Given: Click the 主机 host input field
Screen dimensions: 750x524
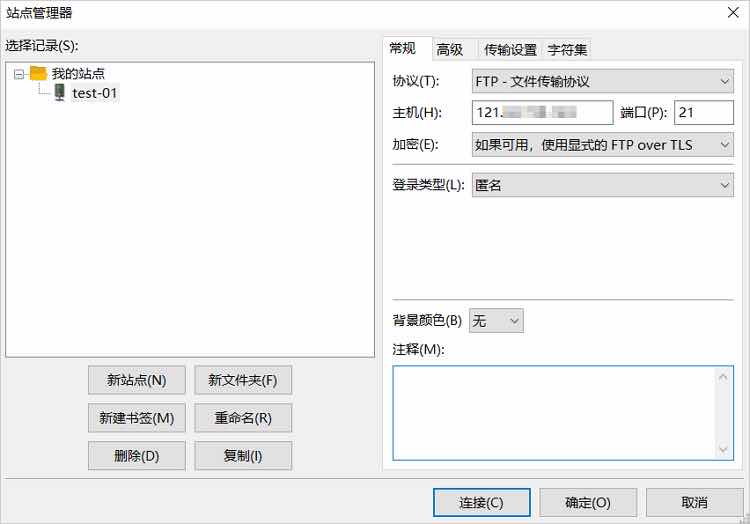Looking at the screenshot, I should click(542, 112).
